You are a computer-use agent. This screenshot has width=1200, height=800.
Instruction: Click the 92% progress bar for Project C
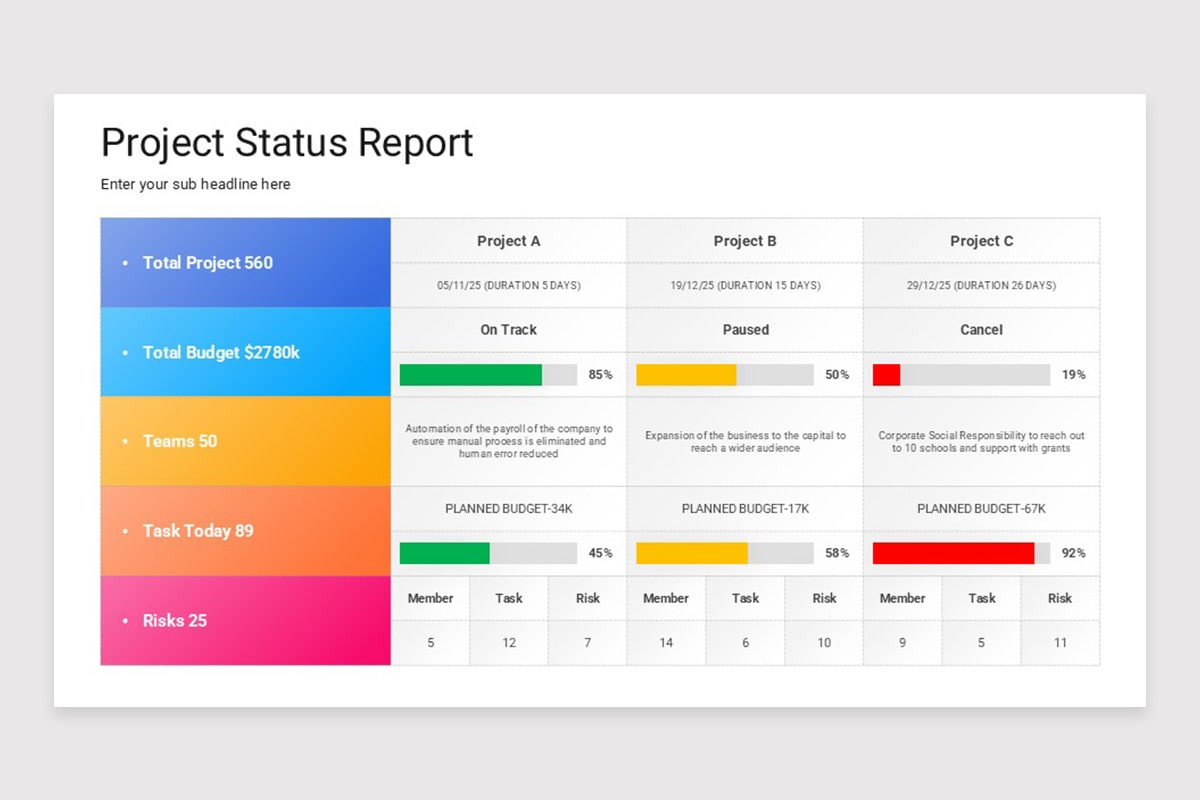[x=952, y=552]
